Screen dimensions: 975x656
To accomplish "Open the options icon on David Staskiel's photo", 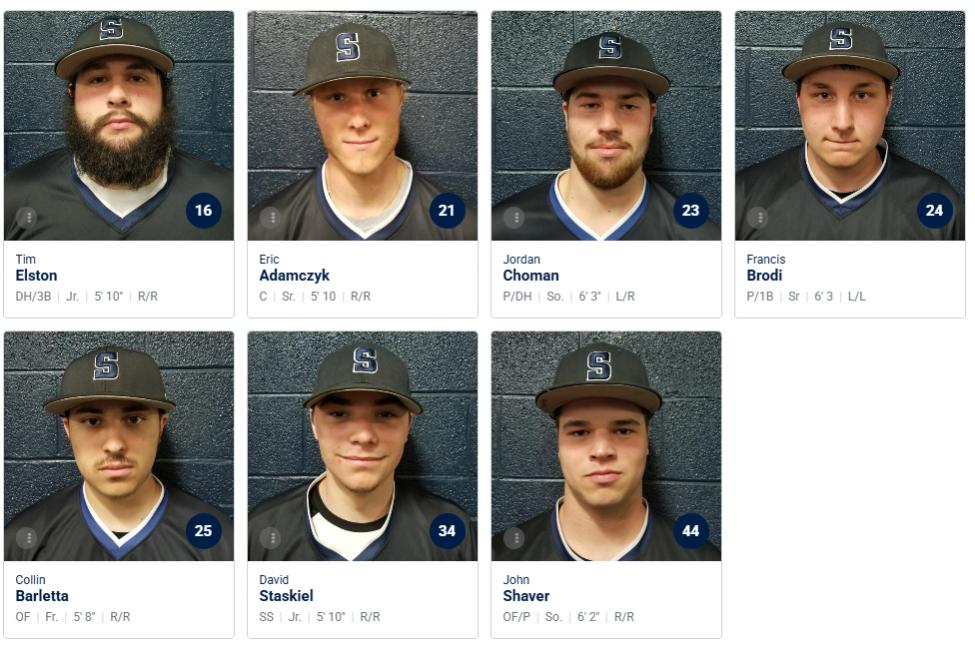I will click(x=270, y=538).
